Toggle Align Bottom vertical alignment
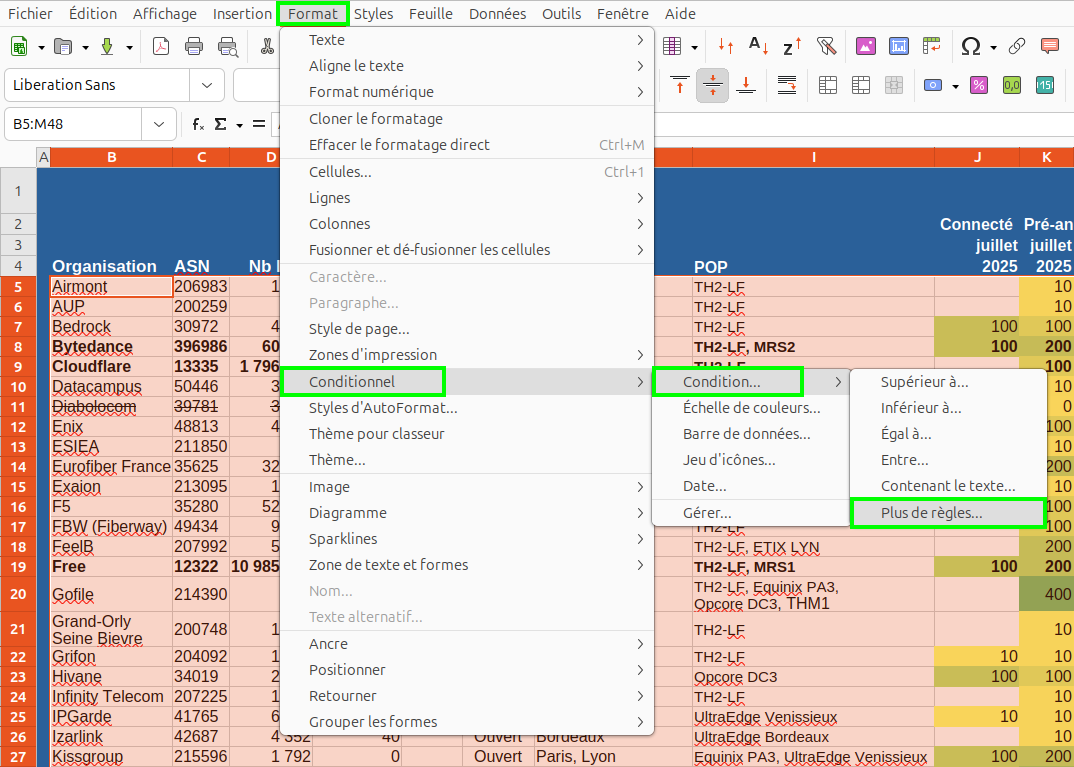Viewport: 1074px width, 767px height. 746,86
